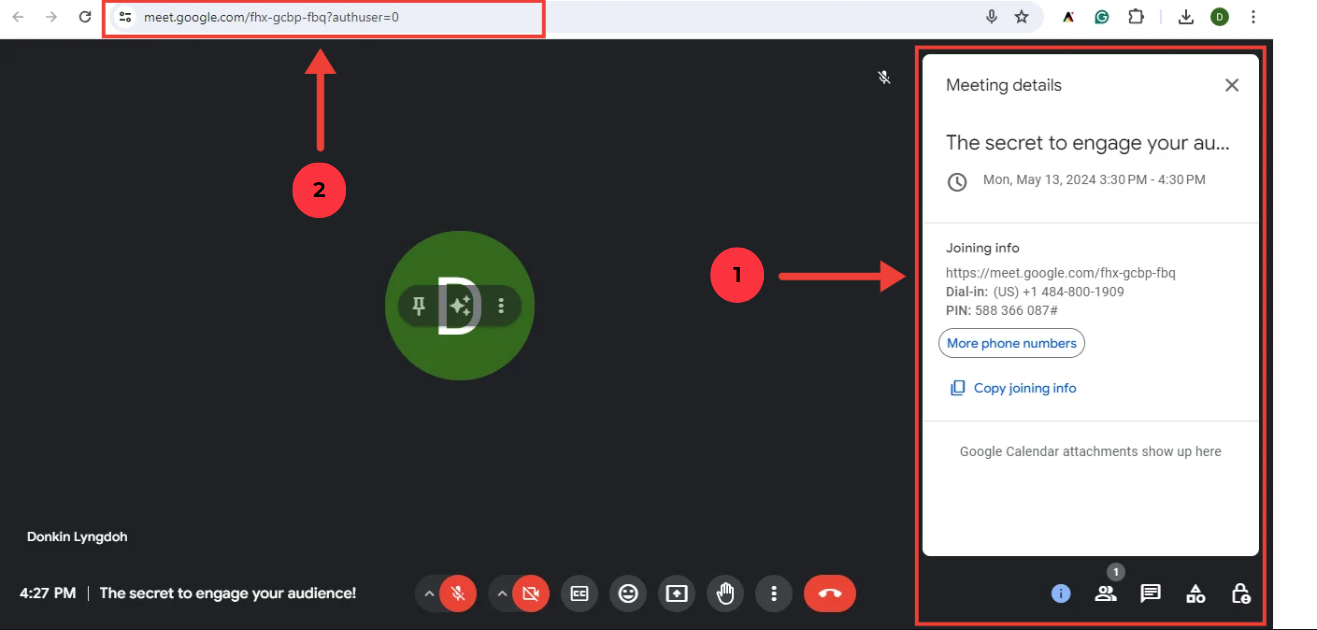Pin the participant tile with pin icon
Viewport: 1317px width, 630px height.
coord(419,306)
